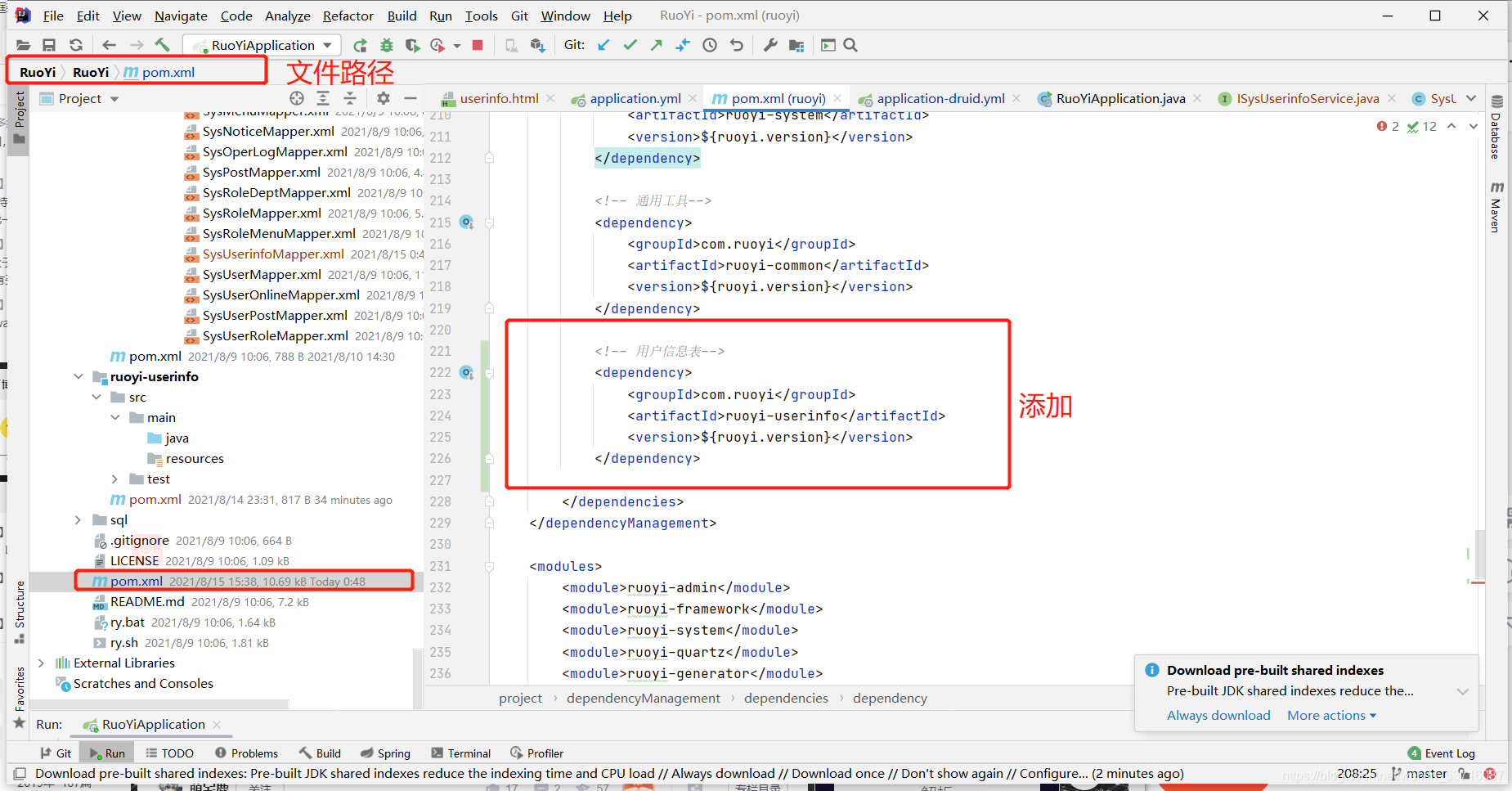Image resolution: width=1512 pixels, height=791 pixels.
Task: Open the File menu
Action: (x=53, y=16)
